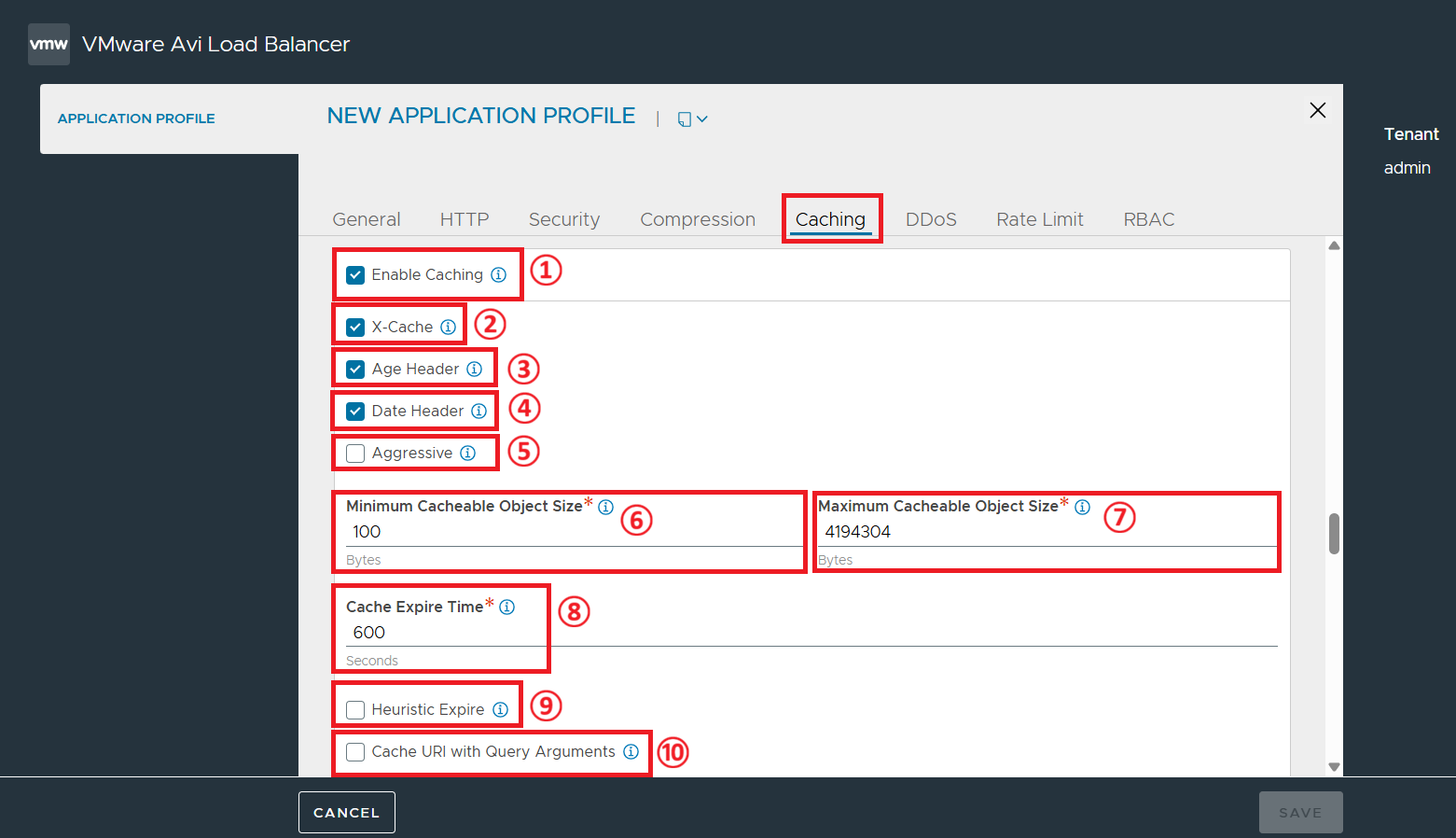Viewport: 1456px width, 838px height.
Task: Click info icon for Maximum Cacheable Object Size
Action: coord(1083,507)
